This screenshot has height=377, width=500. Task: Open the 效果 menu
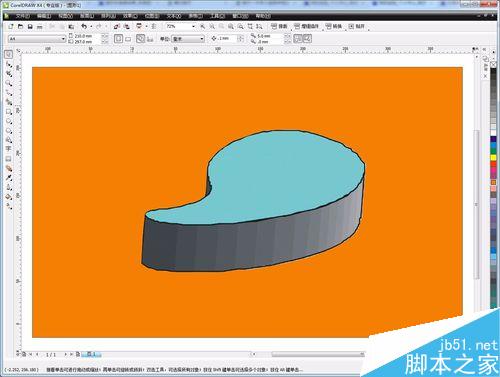click(130, 16)
